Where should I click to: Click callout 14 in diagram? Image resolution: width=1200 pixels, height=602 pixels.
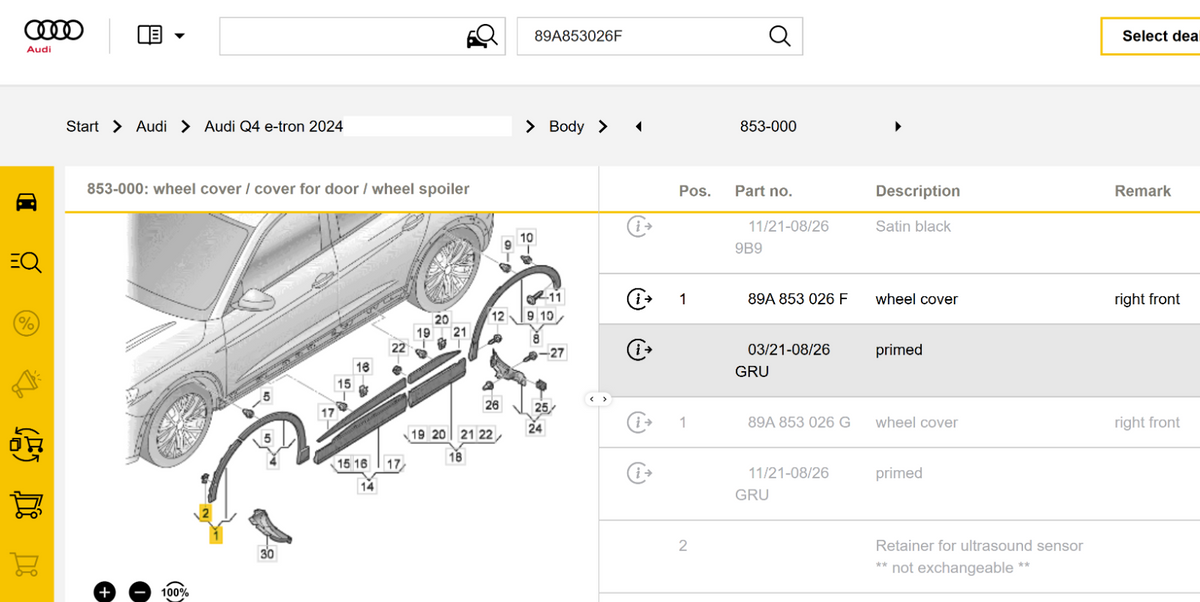tap(367, 487)
